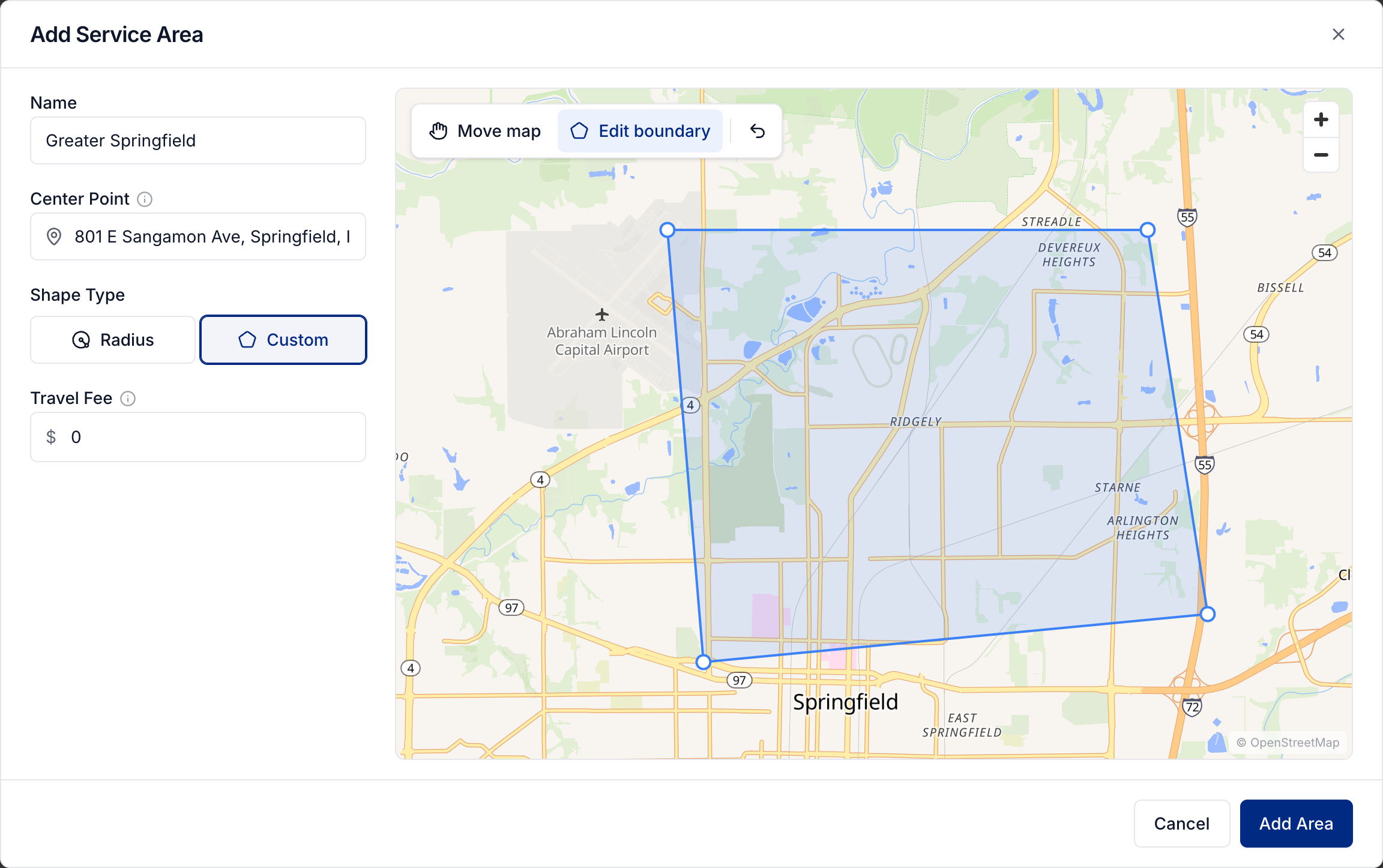The height and width of the screenshot is (868, 1383).
Task: Click the Cancel button
Action: pyautogui.click(x=1181, y=824)
